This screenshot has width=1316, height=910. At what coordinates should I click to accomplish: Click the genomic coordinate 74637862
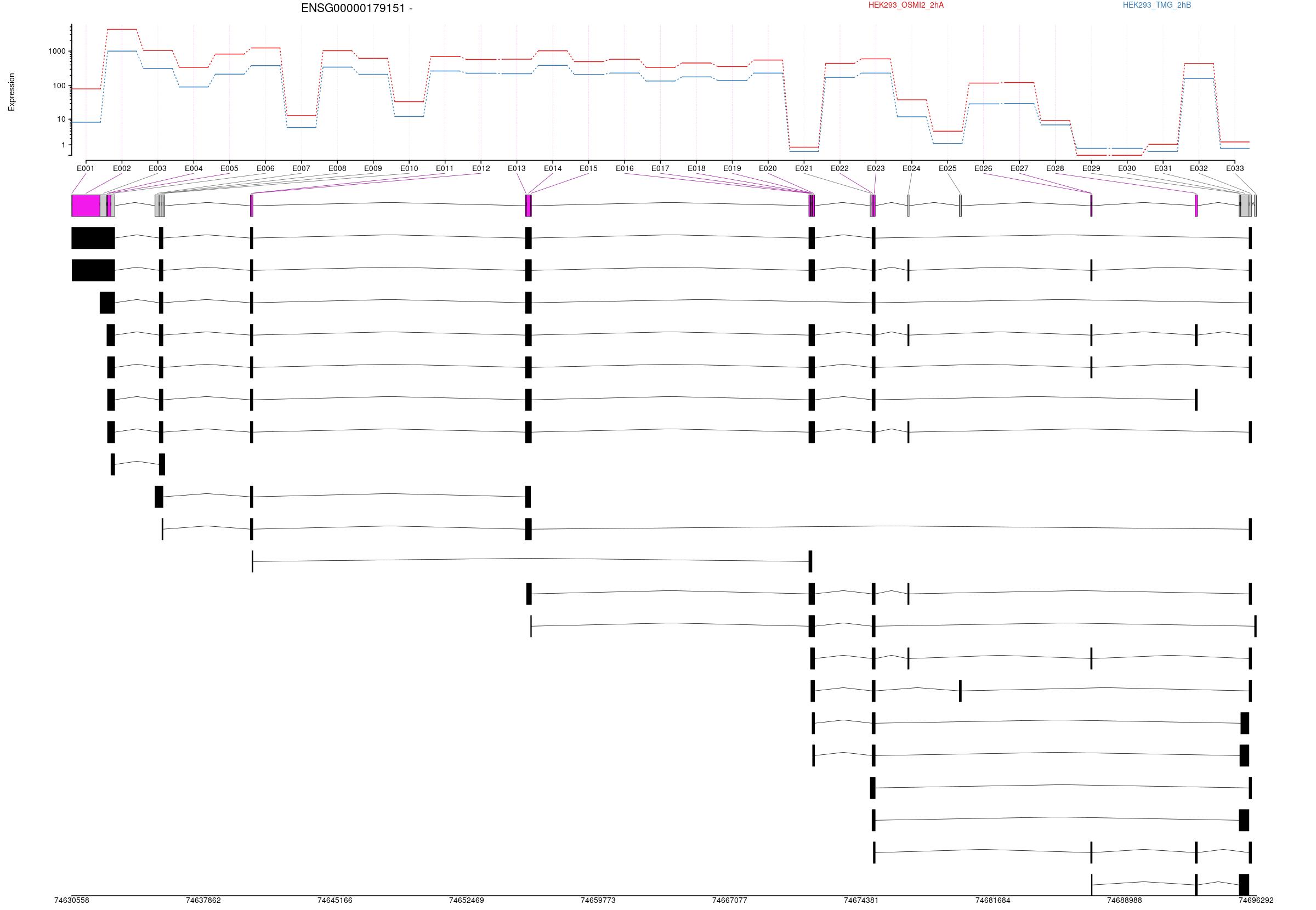click(203, 901)
